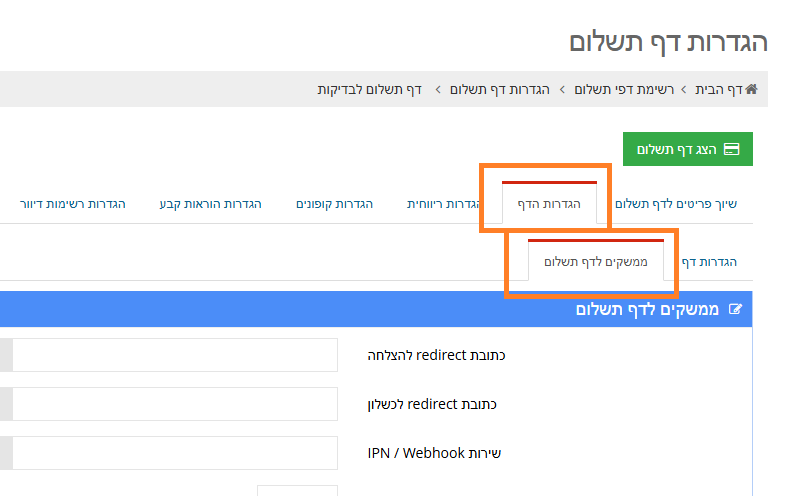The height and width of the screenshot is (496, 786).
Task: Go to 'רשימת דפי תשלום' breadcrumb link
Action: coord(624,90)
